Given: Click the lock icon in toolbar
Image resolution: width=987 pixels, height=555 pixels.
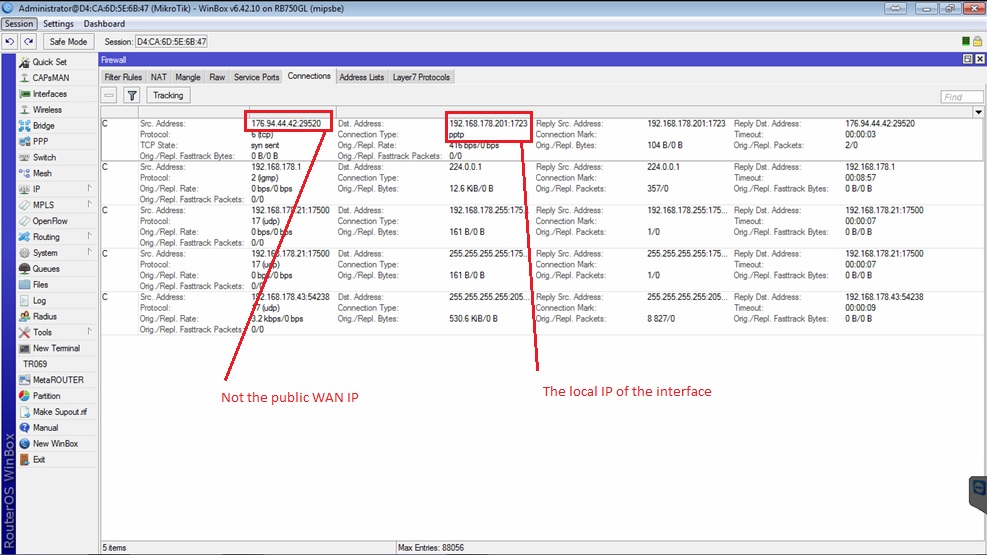Looking at the screenshot, I should [978, 42].
